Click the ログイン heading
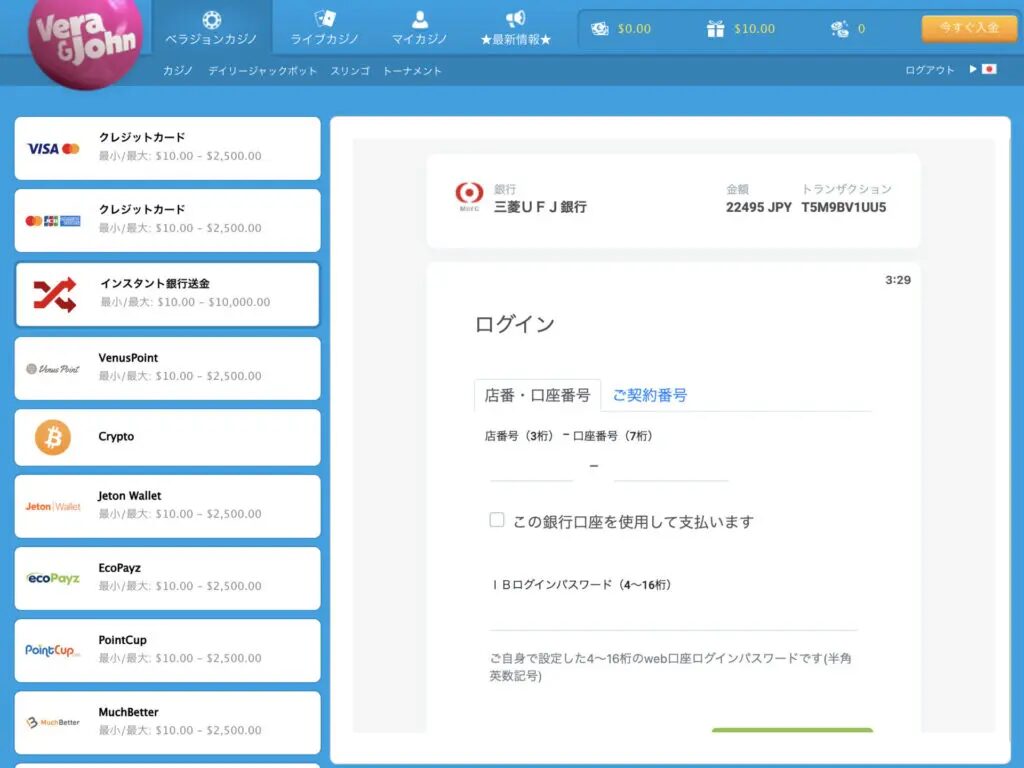 [x=515, y=324]
